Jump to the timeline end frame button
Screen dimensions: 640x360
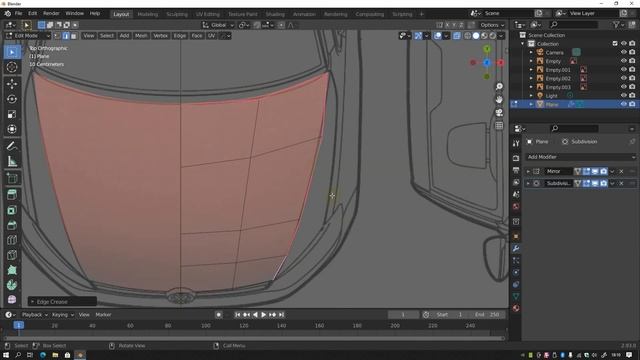[281, 315]
